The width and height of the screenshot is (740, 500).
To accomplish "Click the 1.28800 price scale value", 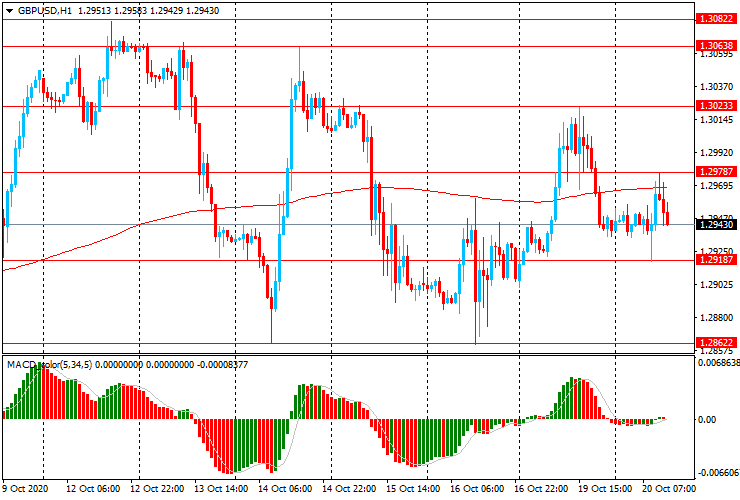I will (x=716, y=317).
